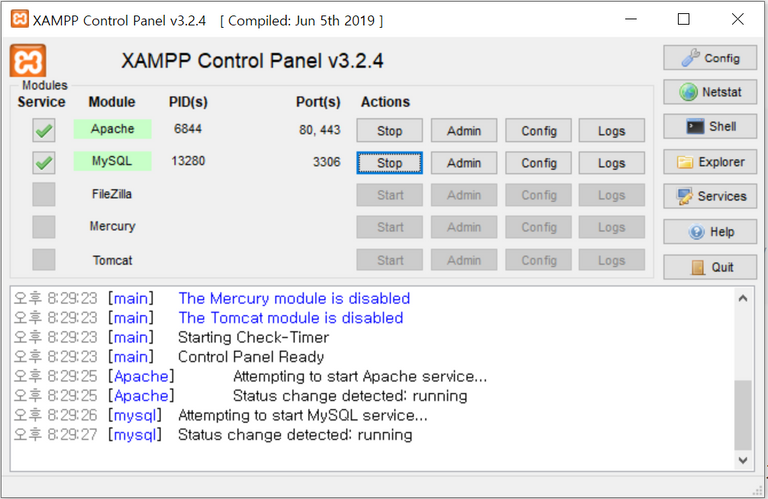
Task: Start the Mercury module
Action: tap(389, 227)
